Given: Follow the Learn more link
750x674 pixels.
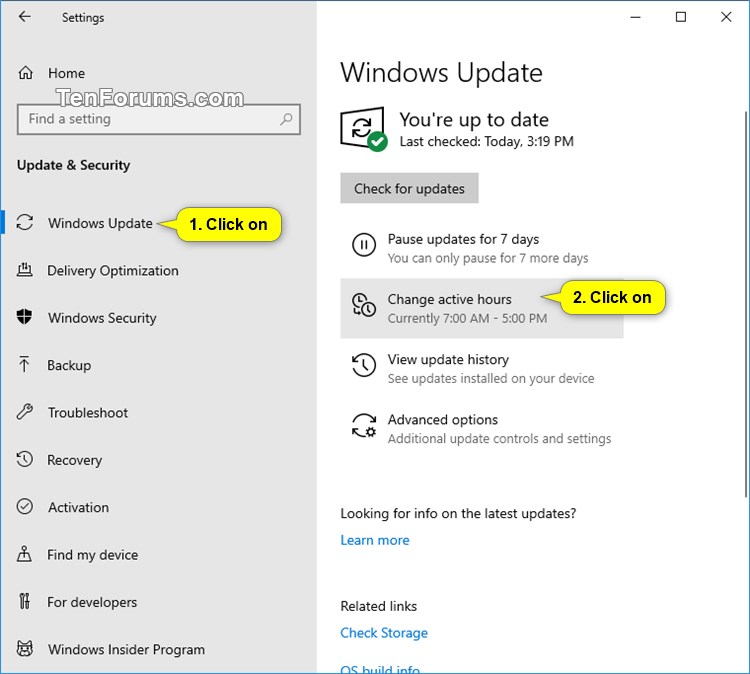Looking at the screenshot, I should pos(375,540).
